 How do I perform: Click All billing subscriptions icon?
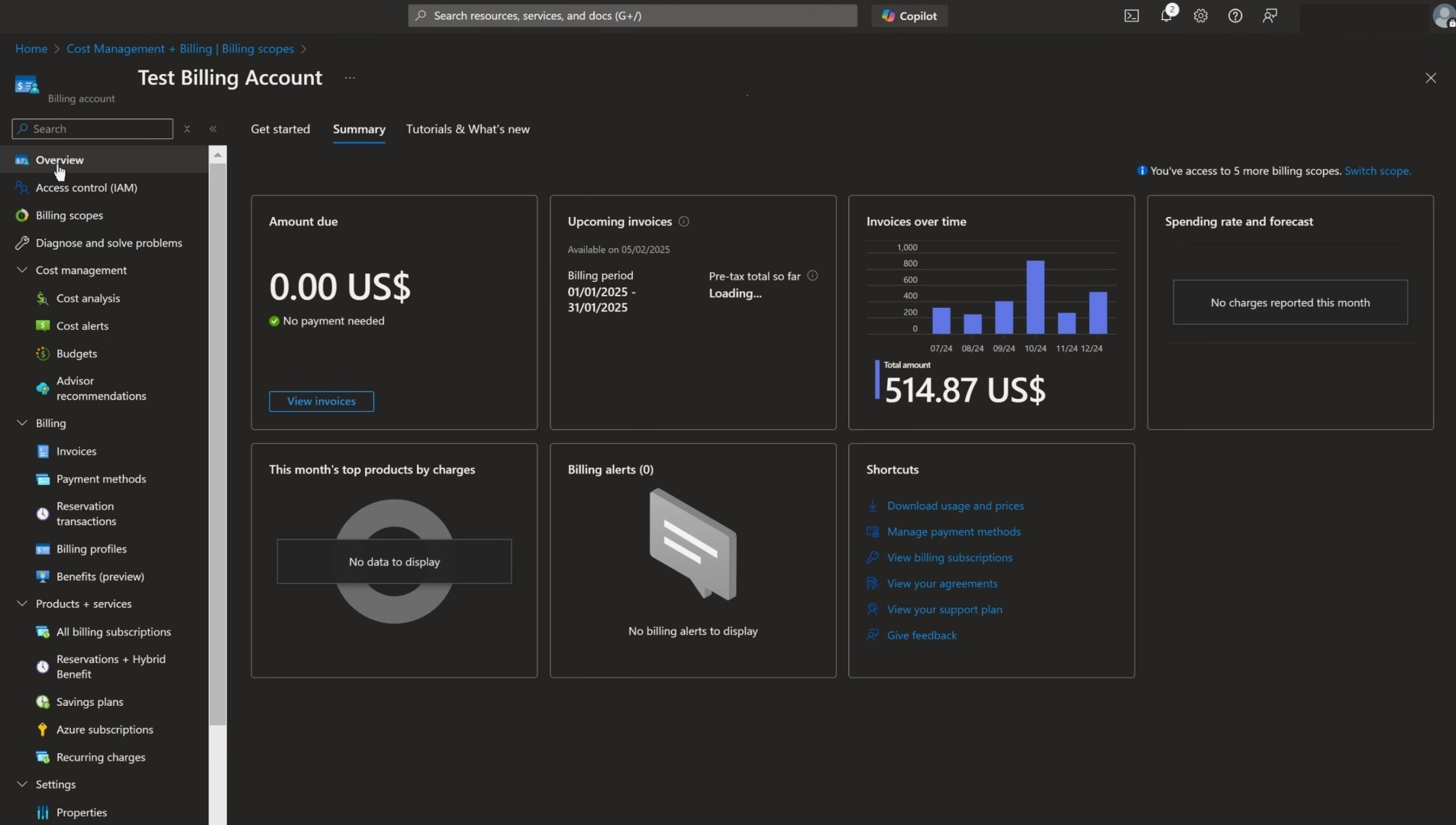(x=43, y=632)
